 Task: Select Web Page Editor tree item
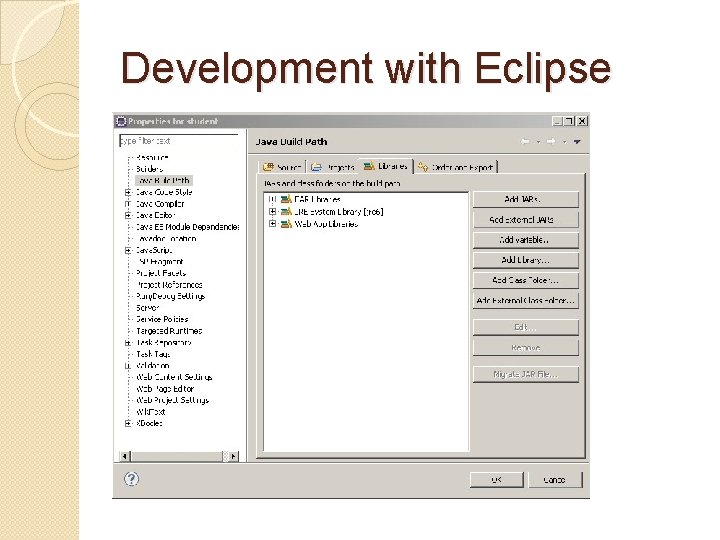[x=165, y=388]
